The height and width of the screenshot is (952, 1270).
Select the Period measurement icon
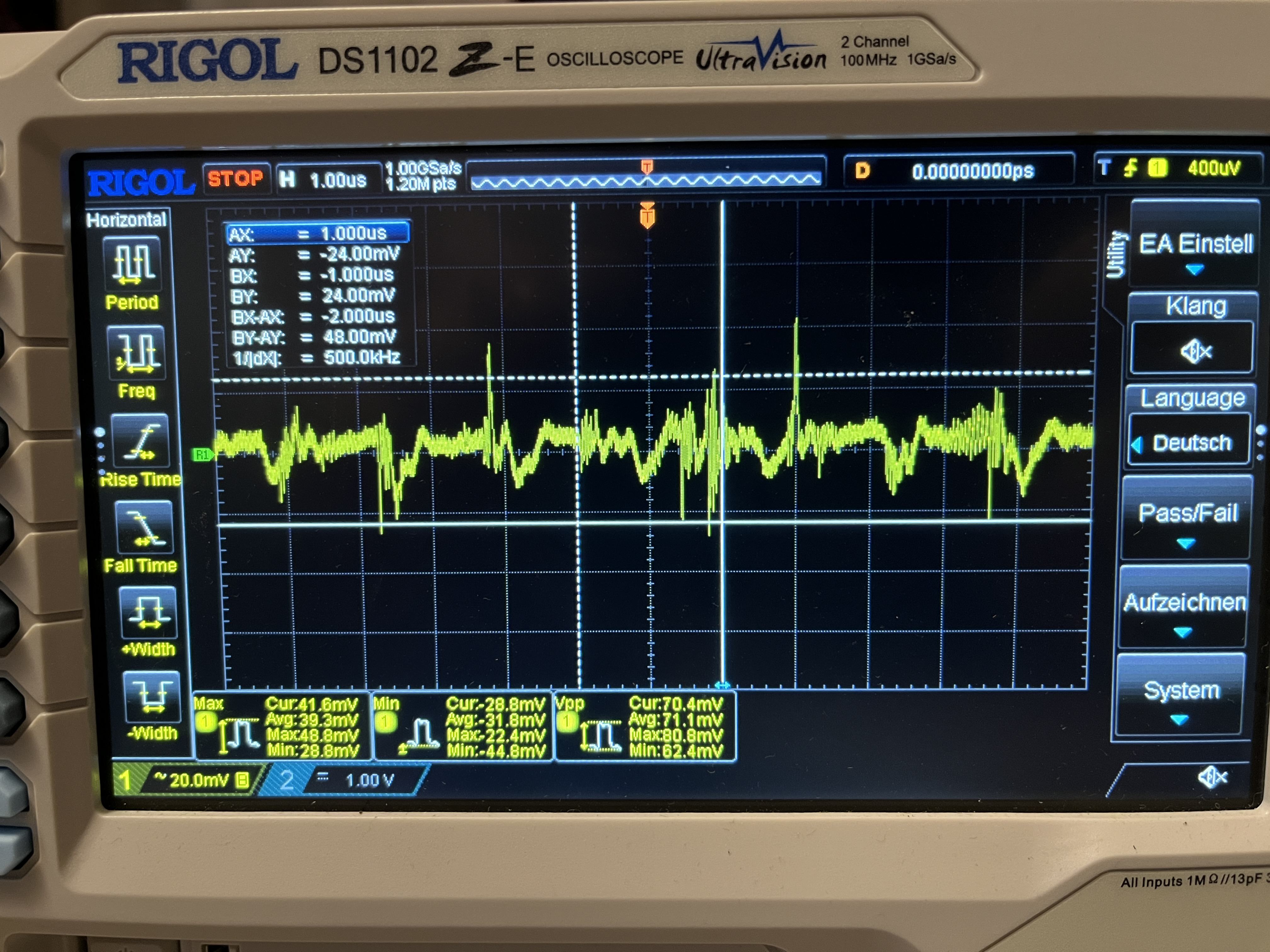[x=132, y=264]
